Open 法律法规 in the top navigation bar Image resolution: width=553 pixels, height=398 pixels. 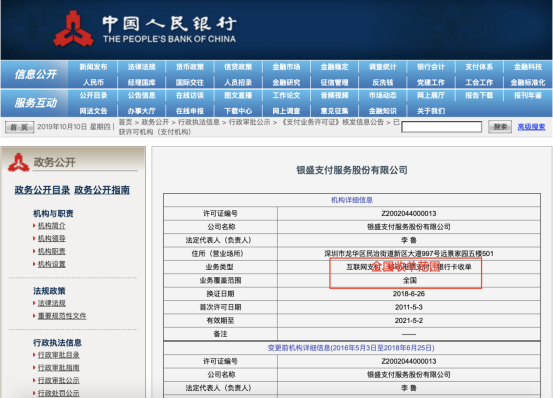[141, 67]
